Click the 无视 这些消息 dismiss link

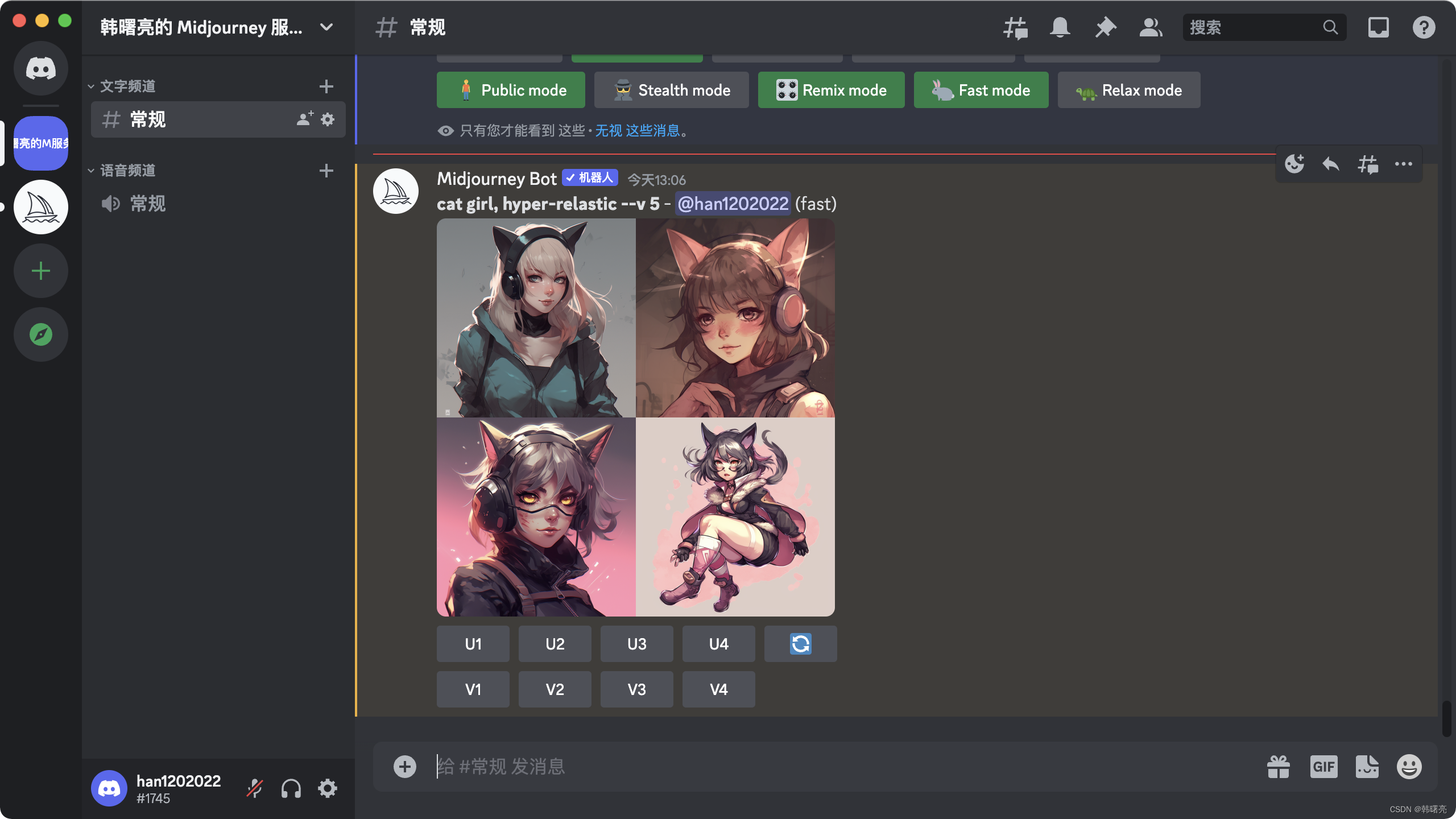click(x=638, y=131)
